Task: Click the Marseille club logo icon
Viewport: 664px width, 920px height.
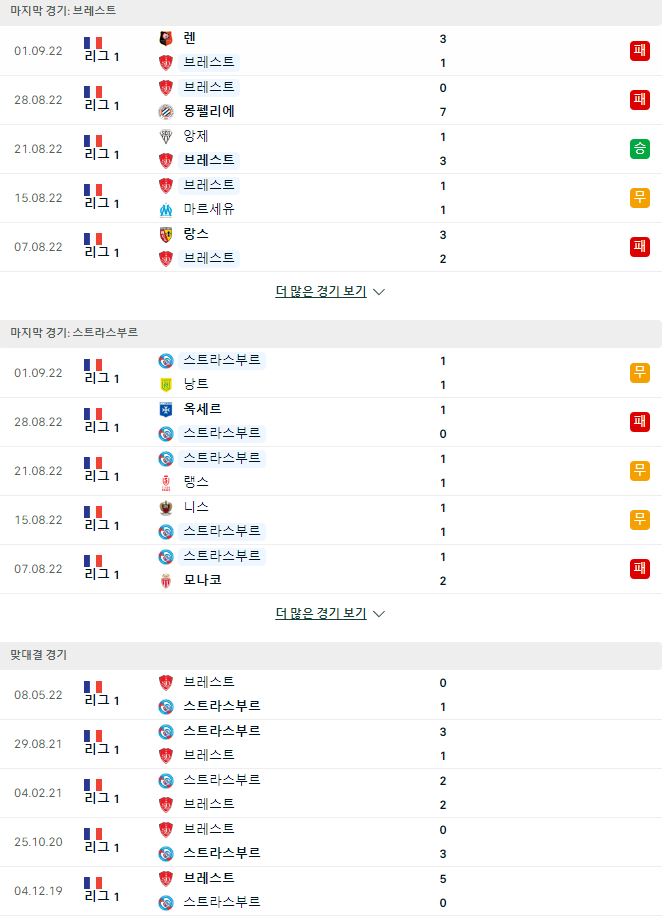Action: click(166, 209)
